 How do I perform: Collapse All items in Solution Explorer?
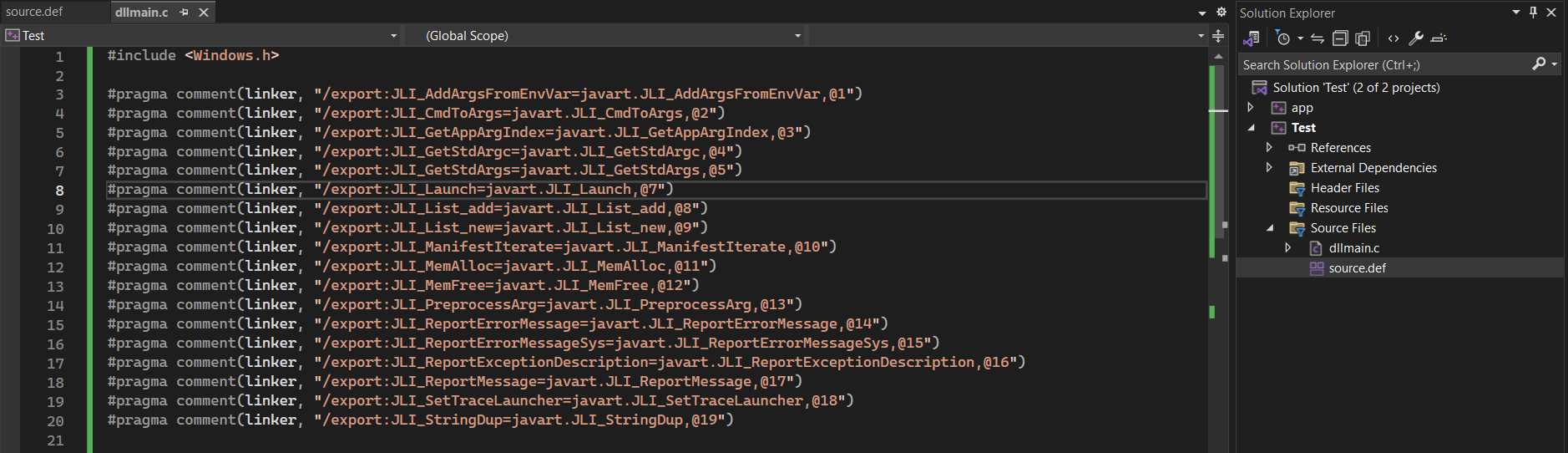pyautogui.click(x=1340, y=38)
